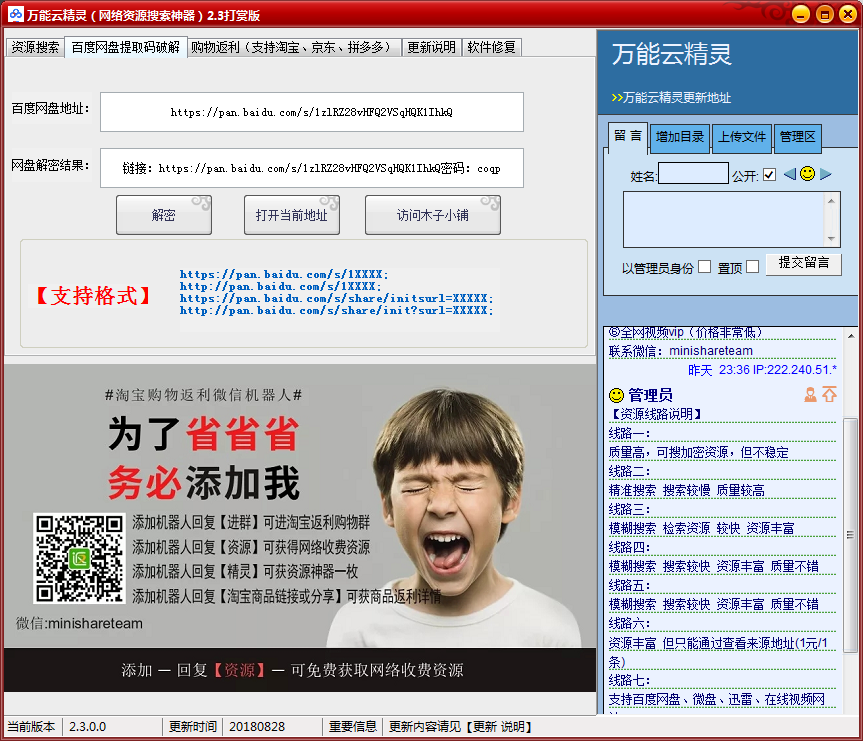Screen dimensions: 863x741
Task: Open 管理区 tab
Action: click(798, 137)
